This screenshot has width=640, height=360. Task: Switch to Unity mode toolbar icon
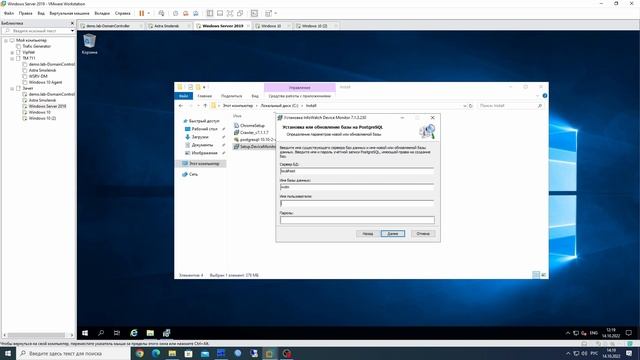(x=240, y=13)
